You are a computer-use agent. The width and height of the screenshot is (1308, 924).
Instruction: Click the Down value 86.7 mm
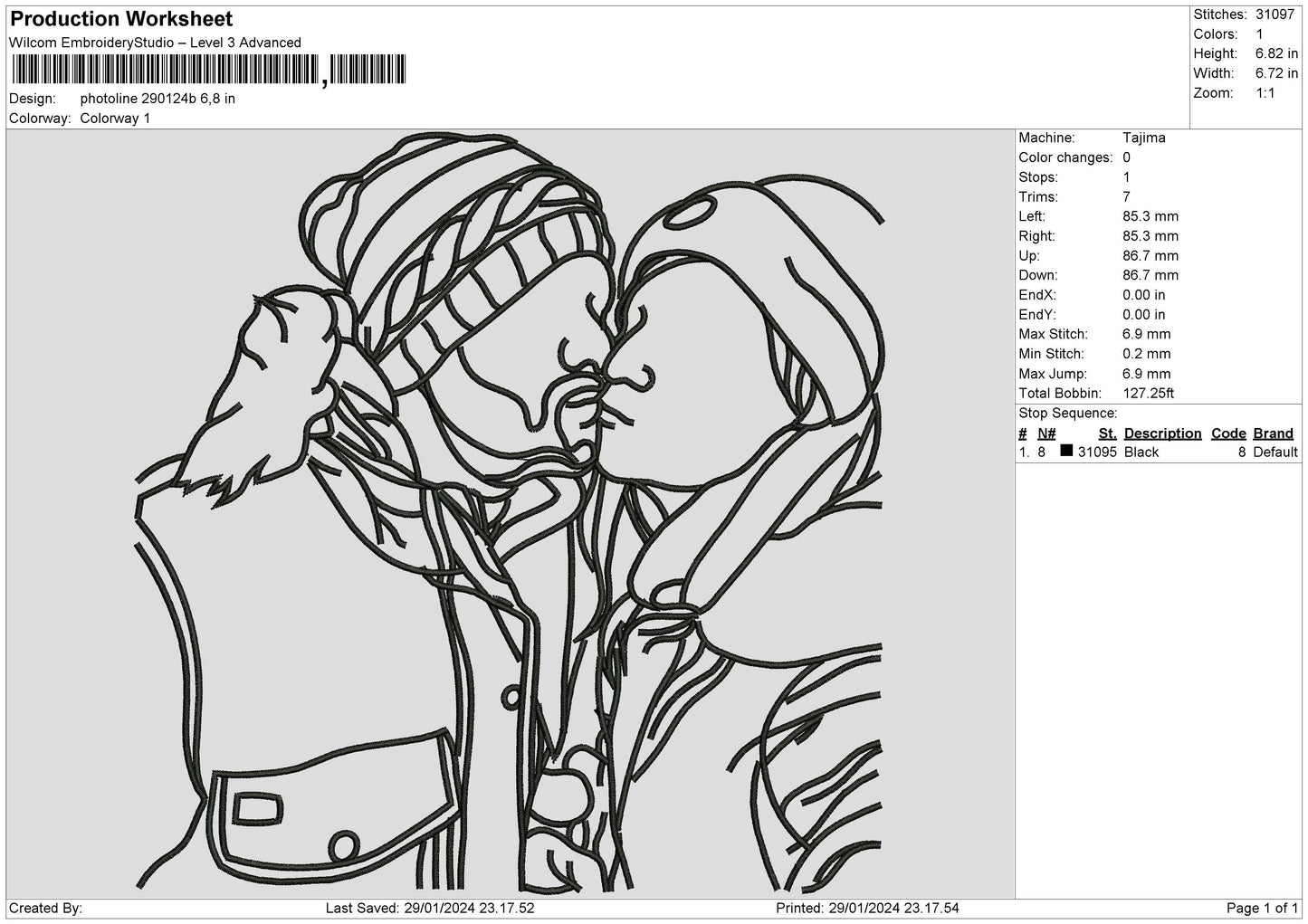click(x=1150, y=275)
